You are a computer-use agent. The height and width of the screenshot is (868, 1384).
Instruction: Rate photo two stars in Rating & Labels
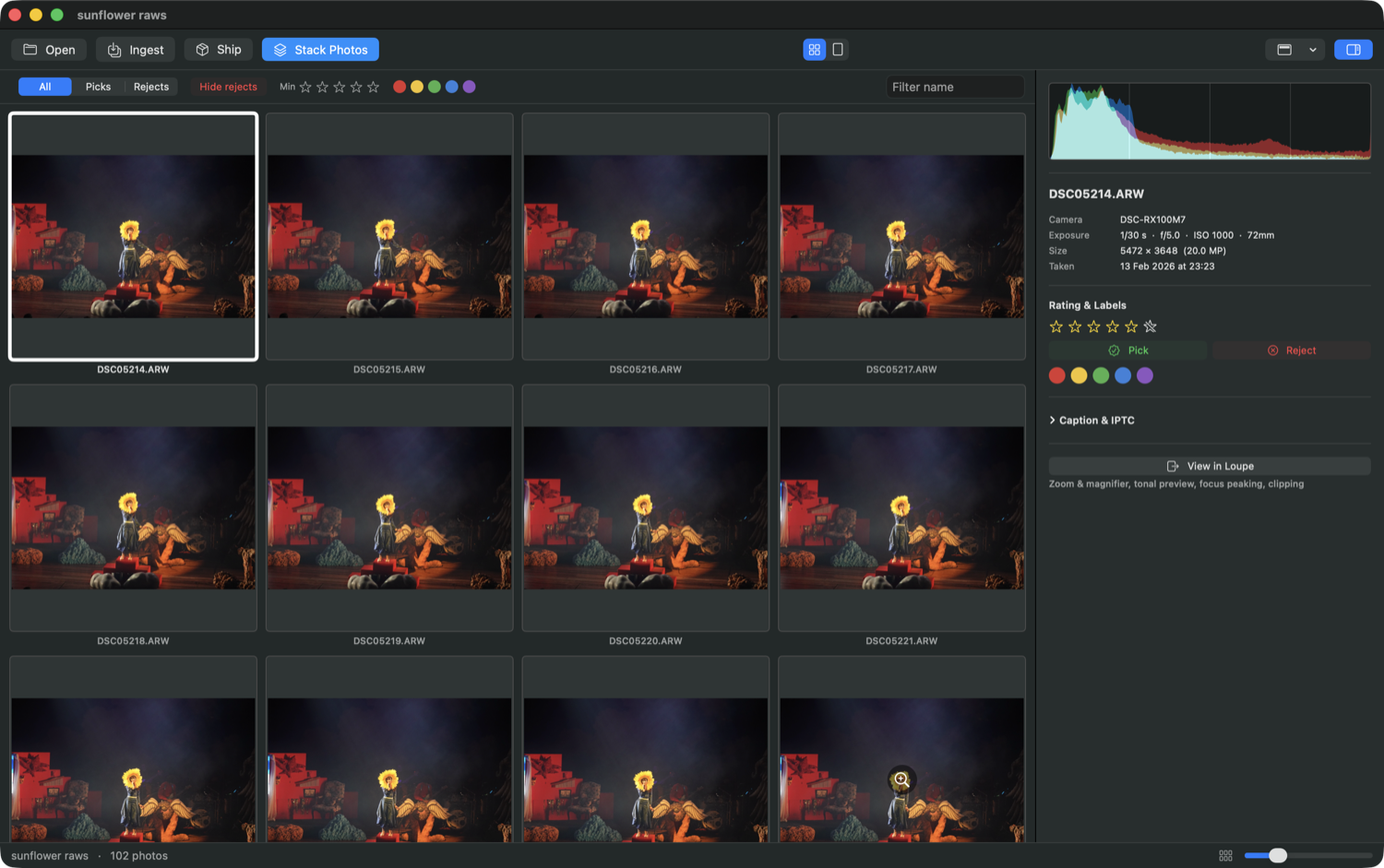point(1075,327)
